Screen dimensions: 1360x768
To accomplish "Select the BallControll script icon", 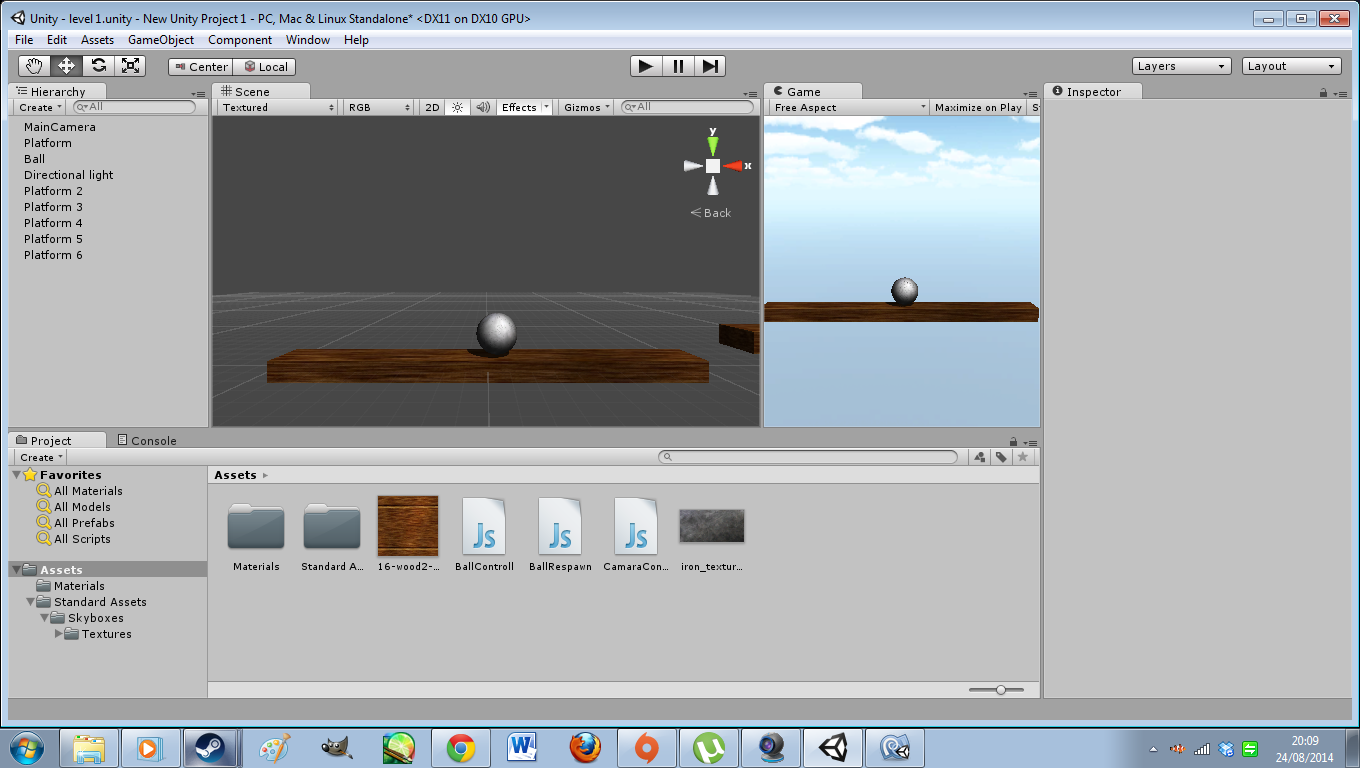I will [484, 526].
